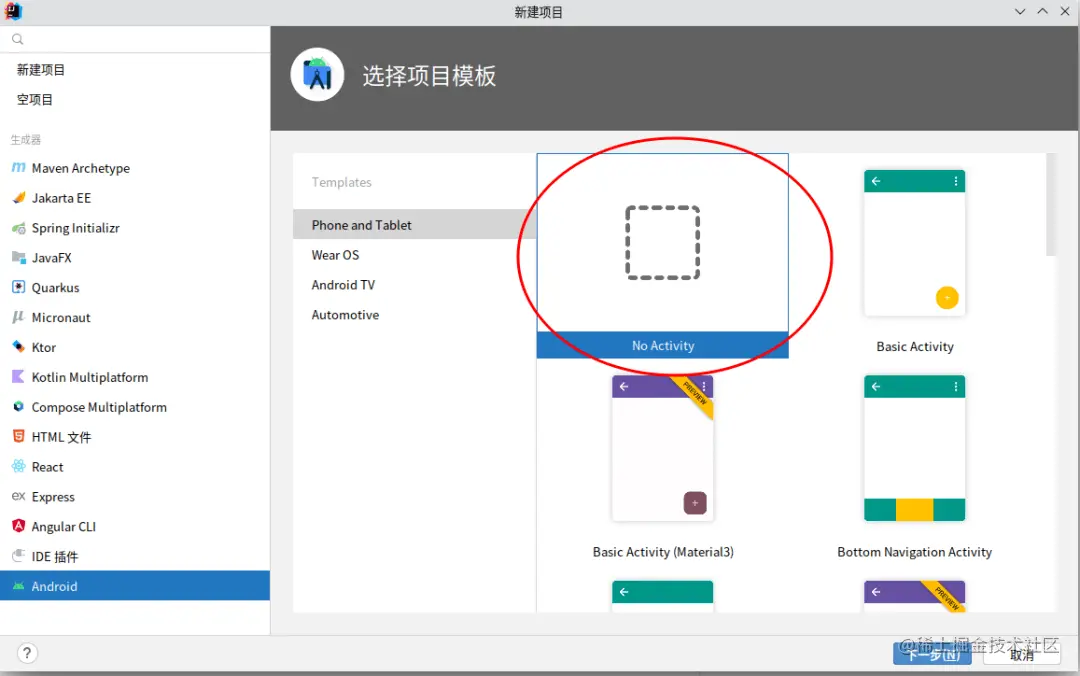The image size is (1080, 676).
Task: Click the Spring Initializr leaf icon
Action: pyautogui.click(x=19, y=227)
